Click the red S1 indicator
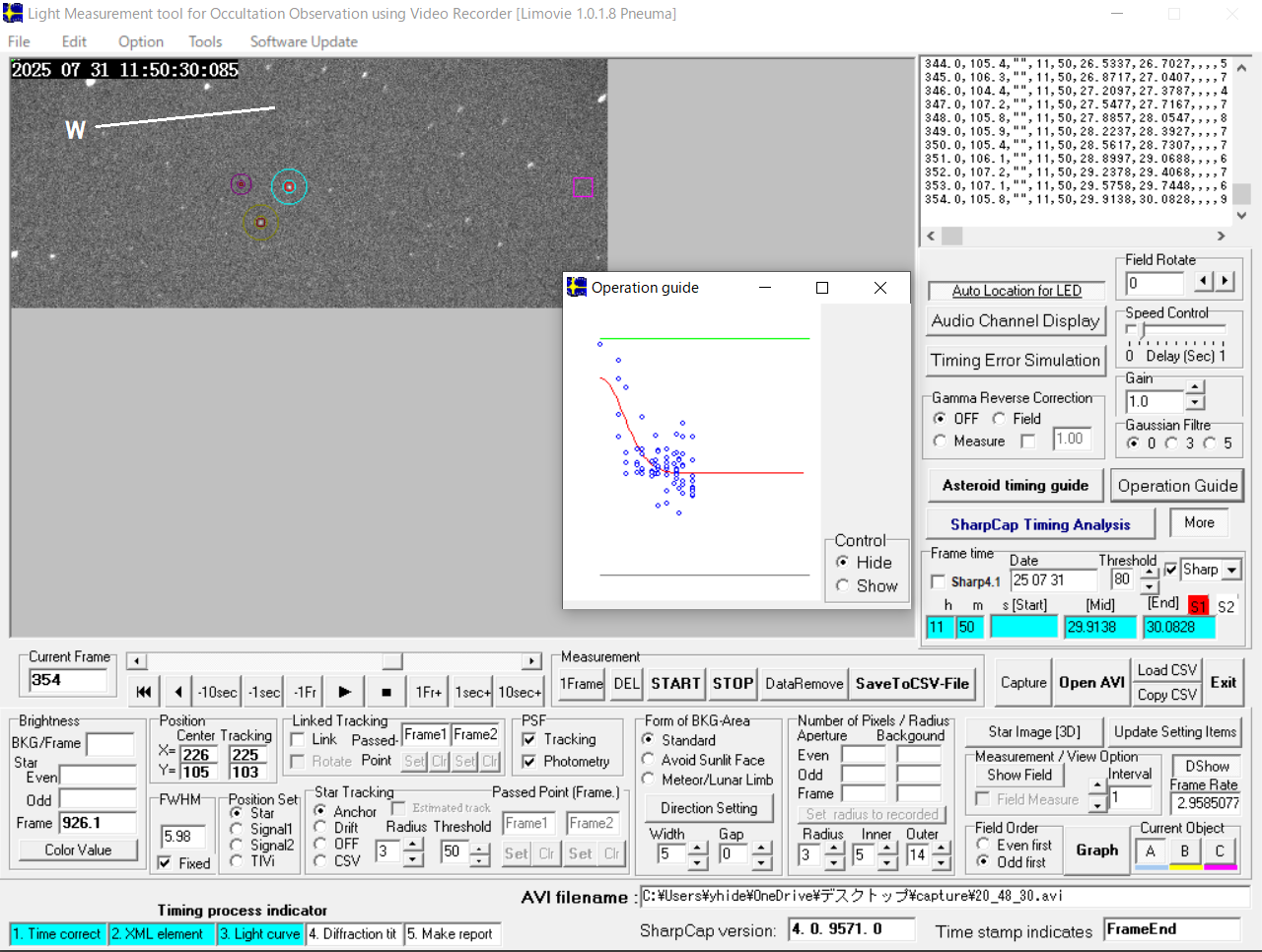The height and width of the screenshot is (952, 1262). (1198, 606)
